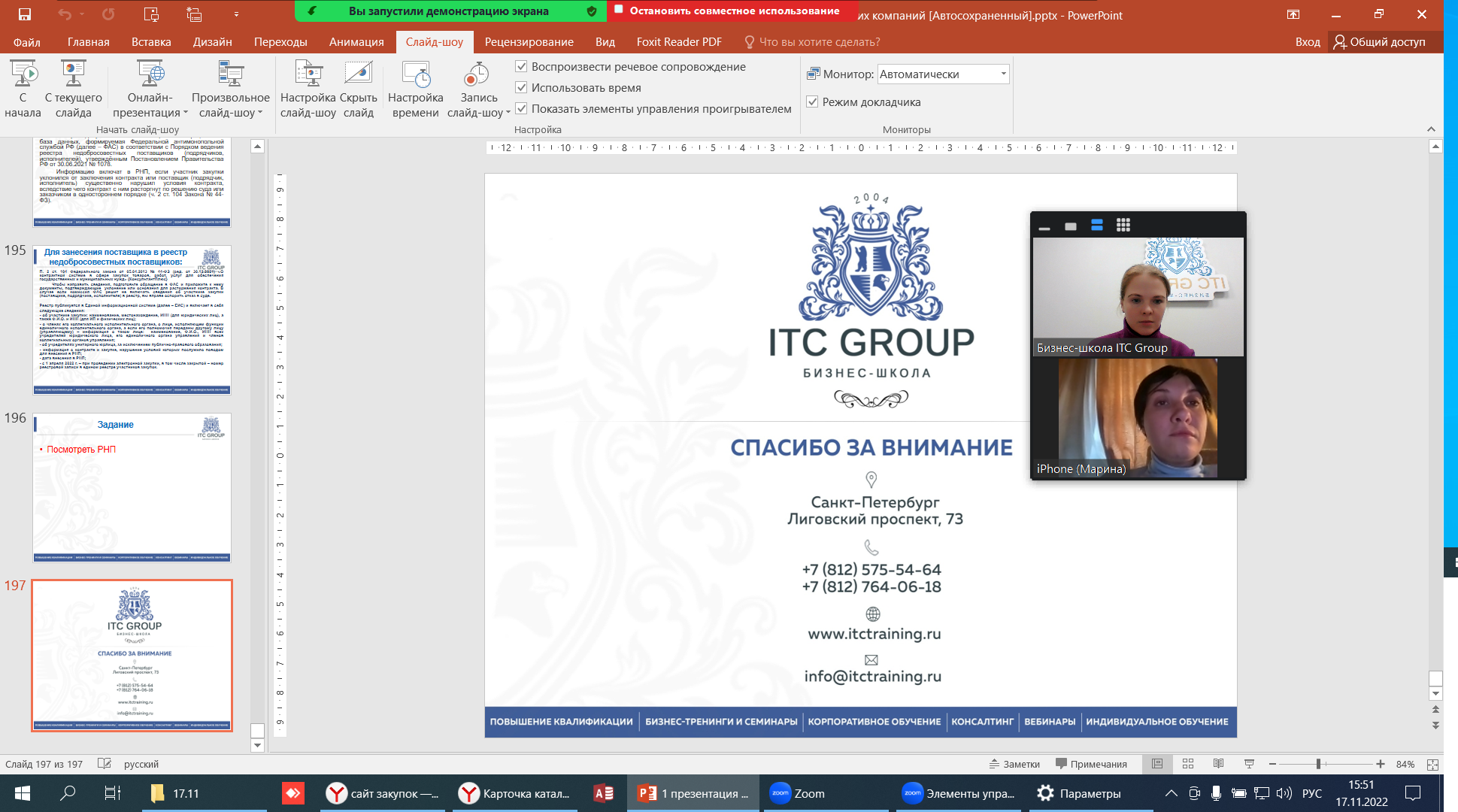Collapse the ribbon with chevron
Screen dimensions: 1458x812
1431,129
